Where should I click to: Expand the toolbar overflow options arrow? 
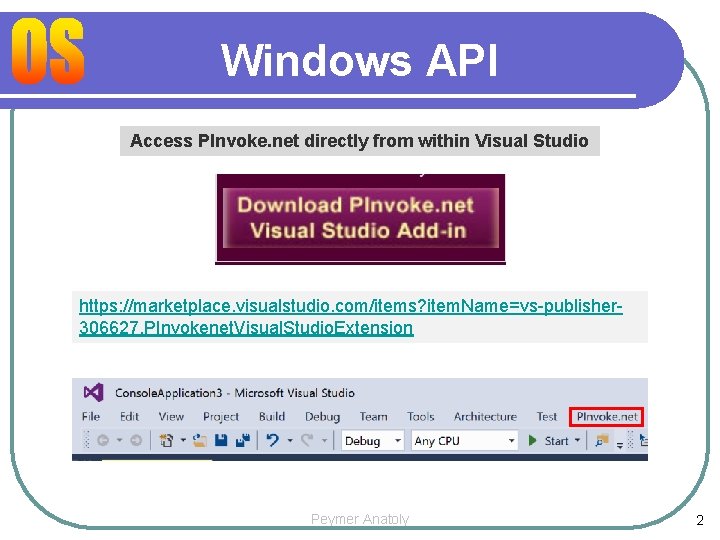(x=619, y=444)
